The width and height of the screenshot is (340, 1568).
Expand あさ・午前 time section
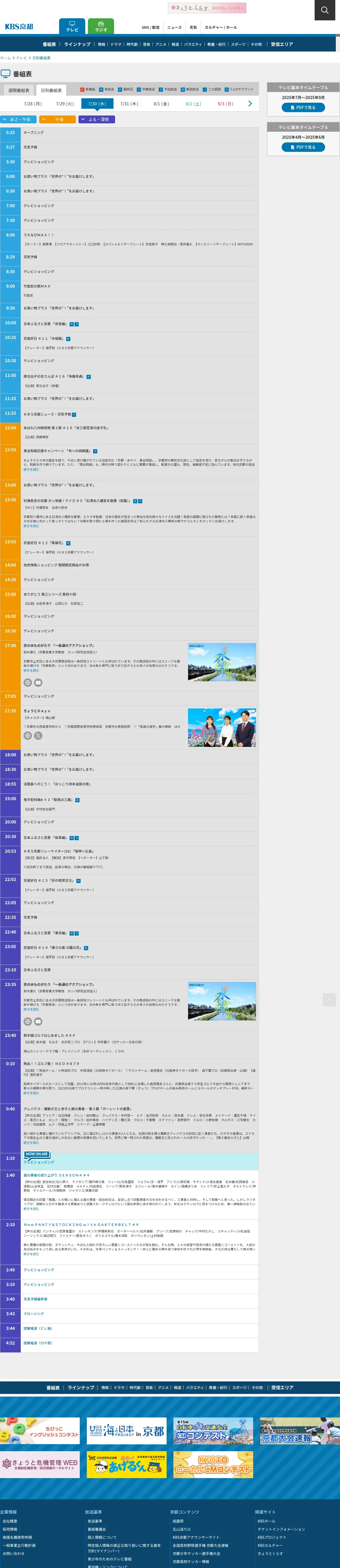point(18,119)
